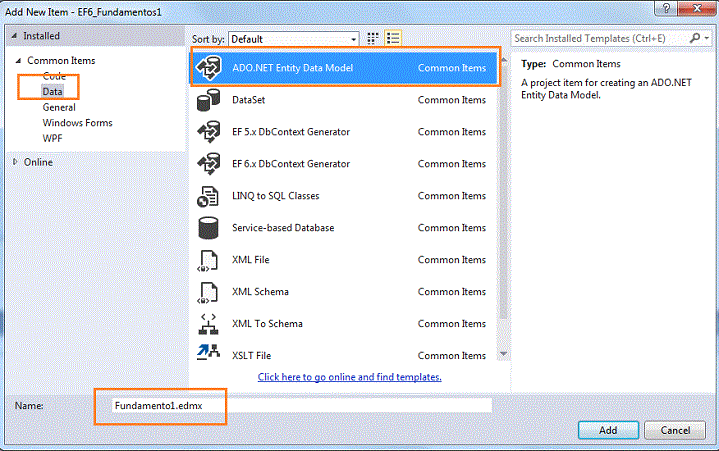The width and height of the screenshot is (719, 451).
Task: Click the template list scrollbar thumb
Action: 503,192
